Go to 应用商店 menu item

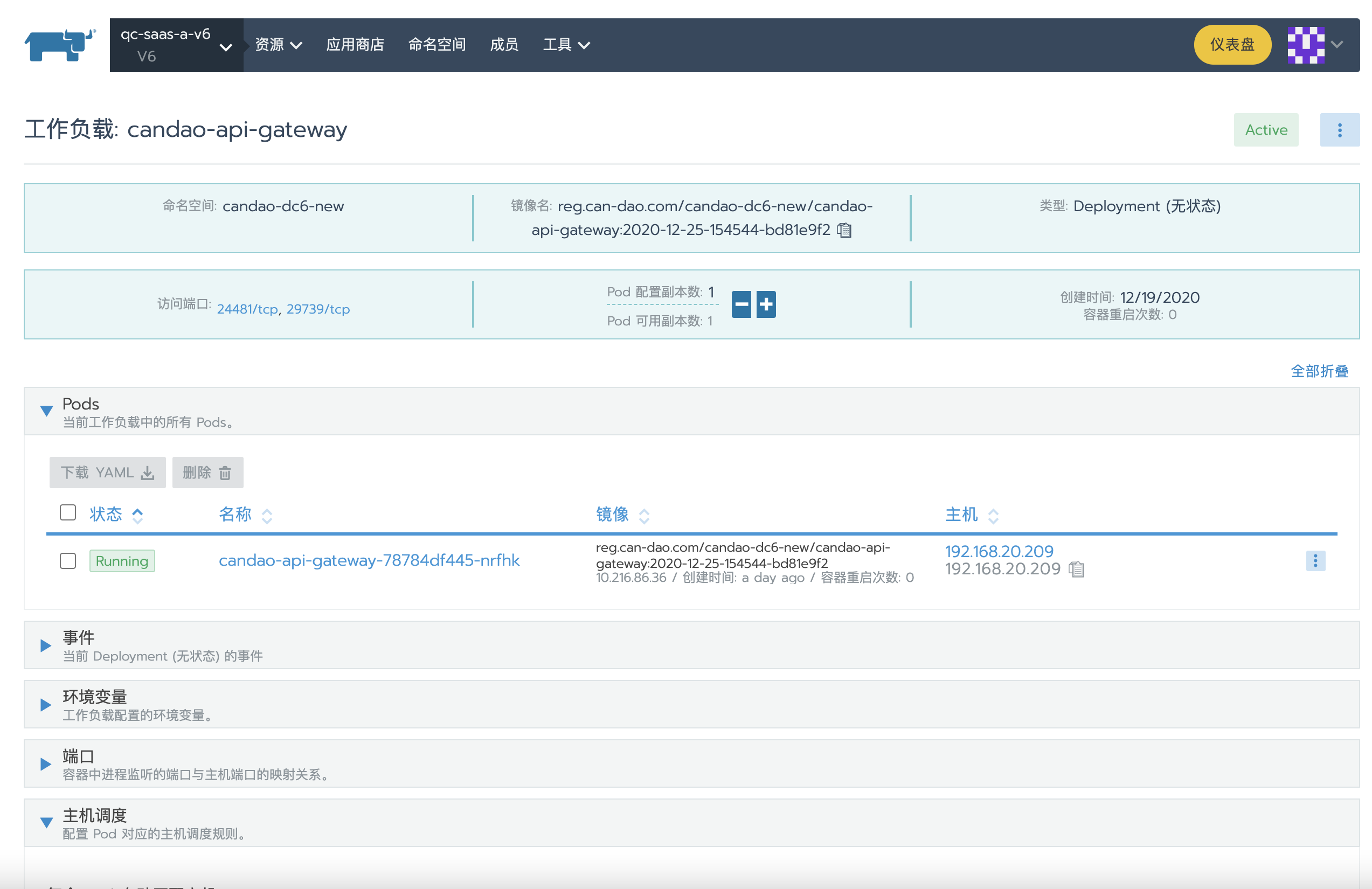point(355,45)
